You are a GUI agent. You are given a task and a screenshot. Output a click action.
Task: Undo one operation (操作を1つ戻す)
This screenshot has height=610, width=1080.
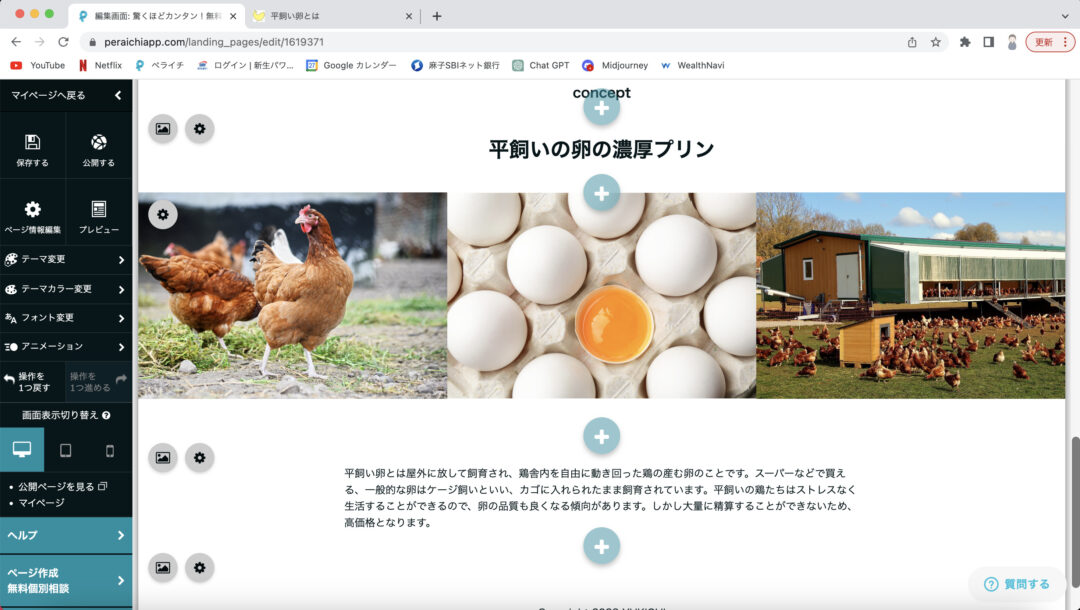click(x=32, y=381)
